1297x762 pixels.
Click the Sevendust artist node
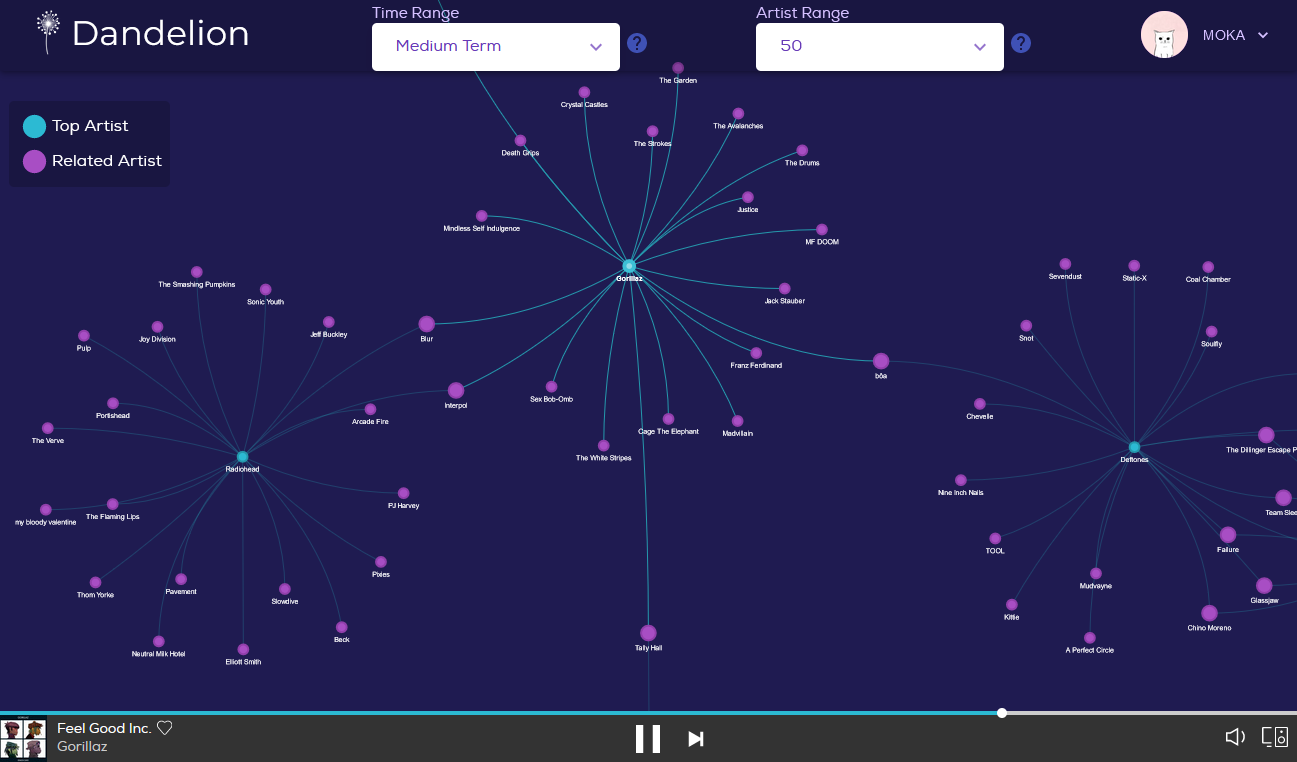click(1065, 264)
